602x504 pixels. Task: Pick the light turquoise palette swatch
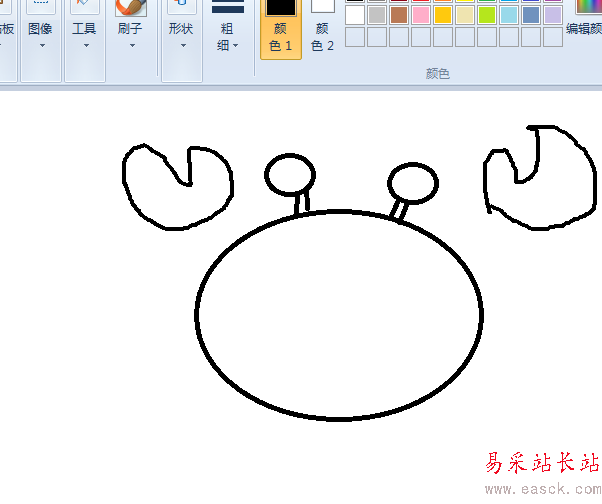point(509,15)
